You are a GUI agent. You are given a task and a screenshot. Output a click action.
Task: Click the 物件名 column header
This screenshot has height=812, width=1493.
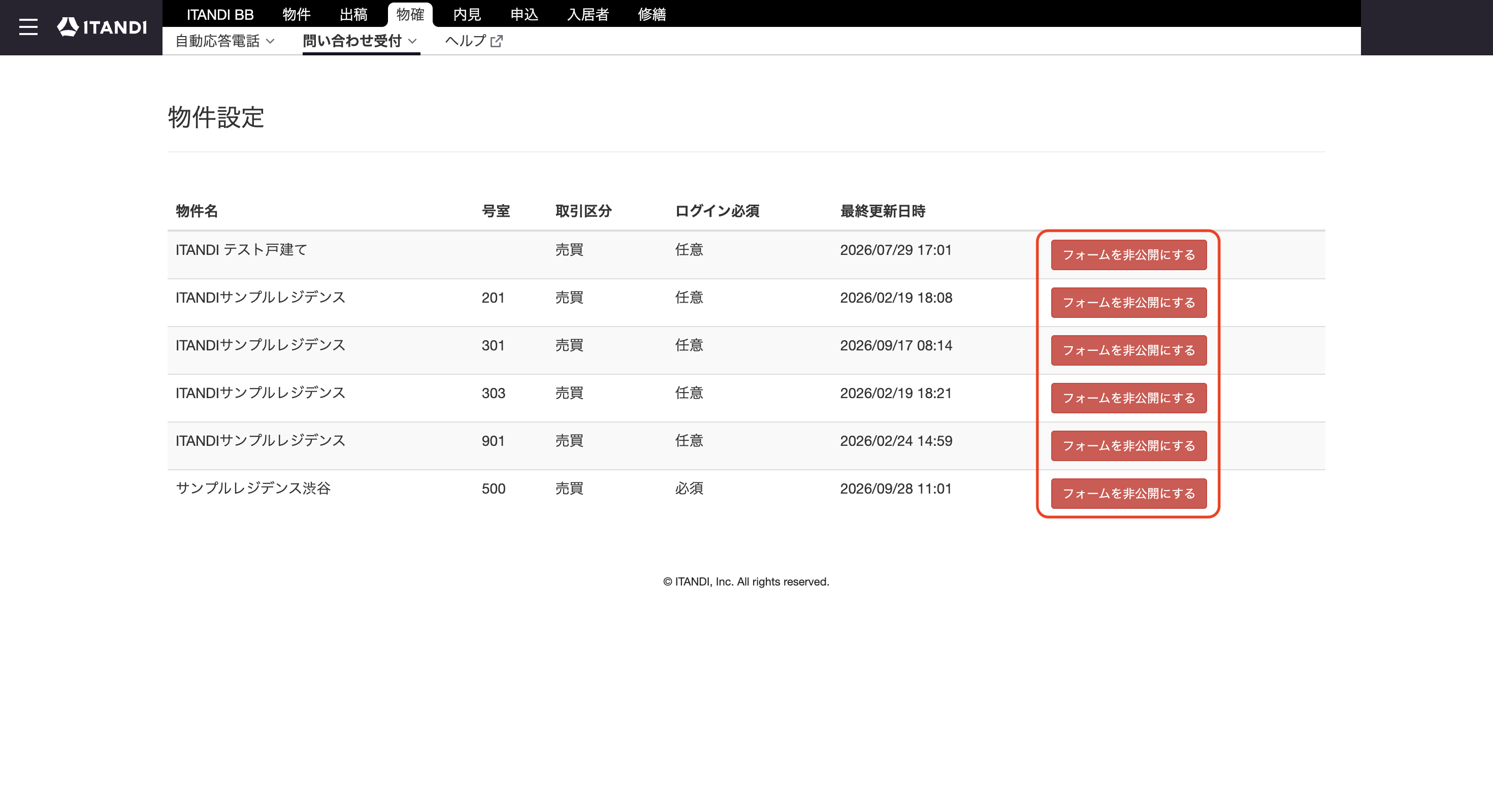197,211
